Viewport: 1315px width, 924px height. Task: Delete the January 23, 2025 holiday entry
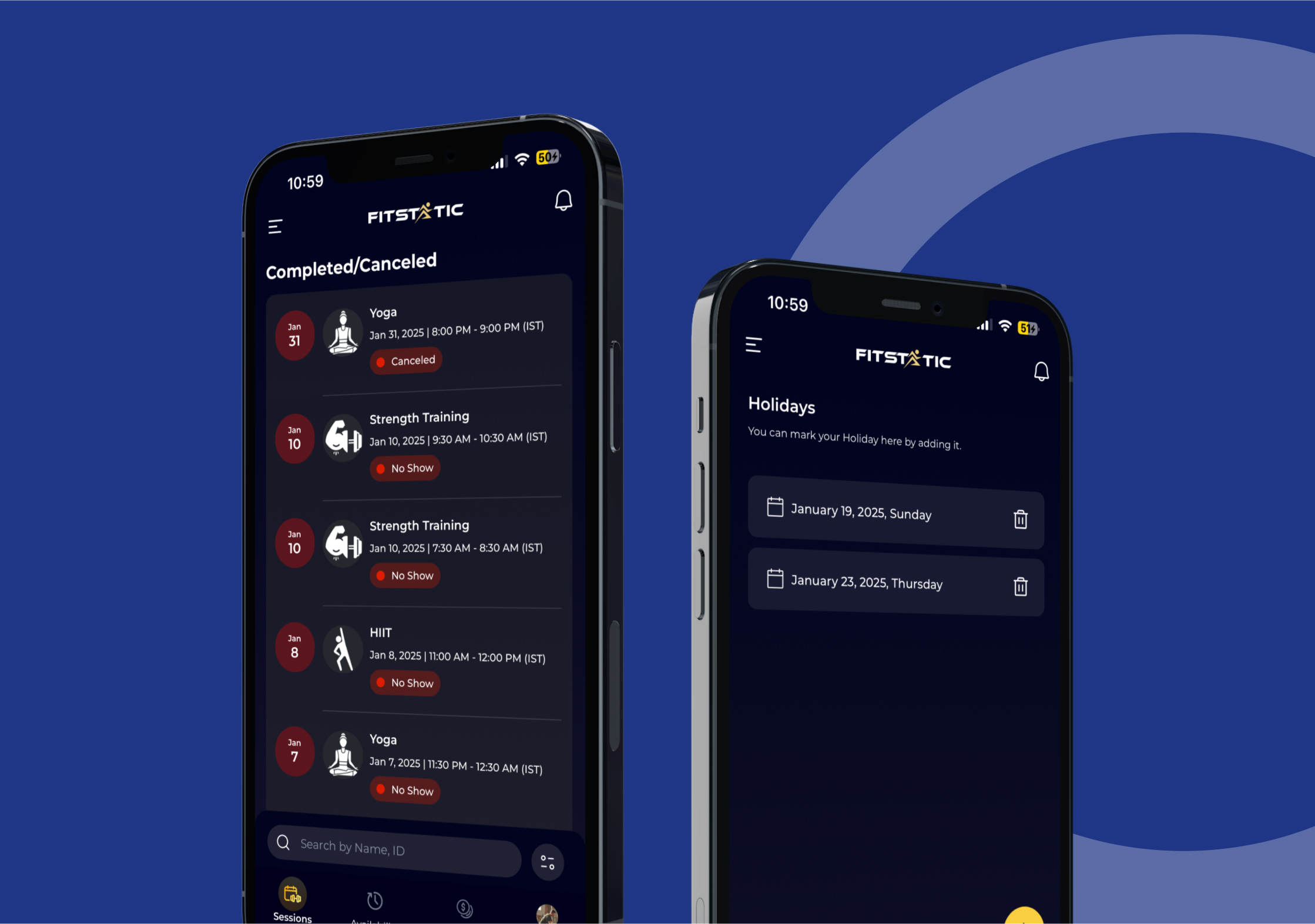[x=1021, y=581]
